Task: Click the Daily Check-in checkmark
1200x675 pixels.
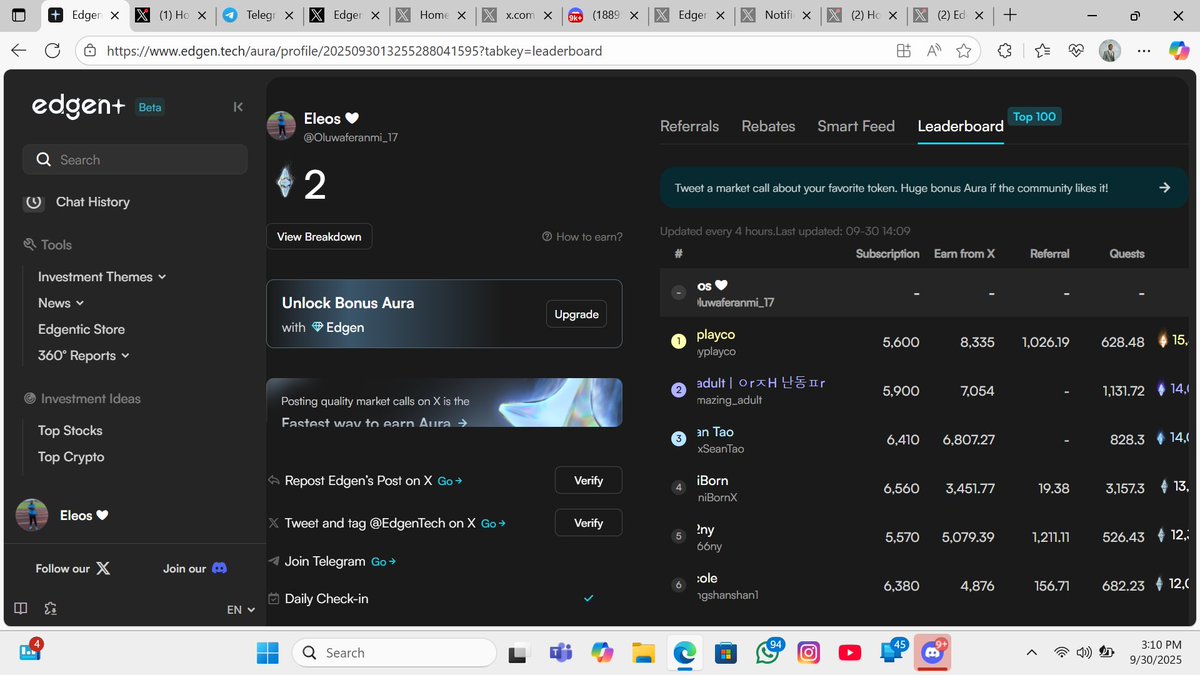Action: tap(588, 598)
